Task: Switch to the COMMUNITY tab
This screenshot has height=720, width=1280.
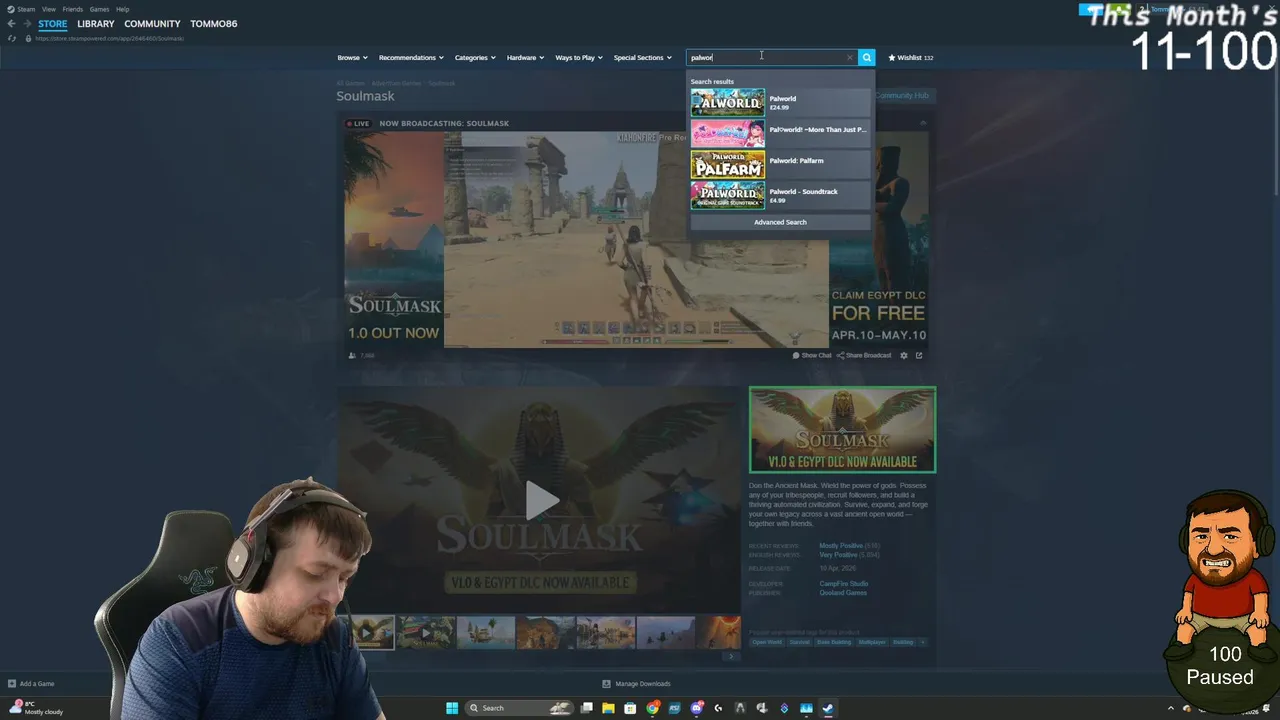Action: coord(152,24)
